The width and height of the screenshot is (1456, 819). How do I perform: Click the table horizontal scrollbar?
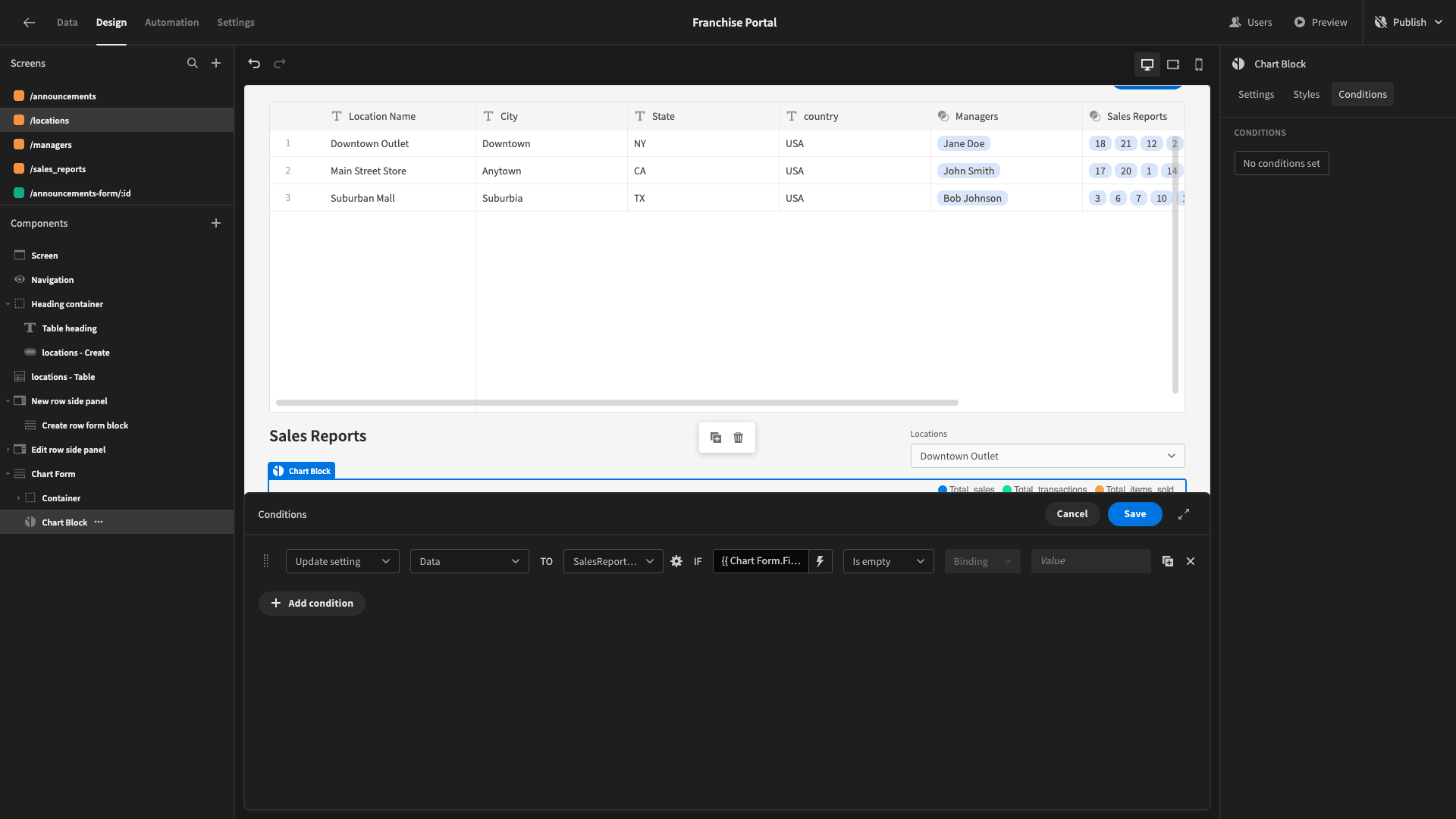click(x=617, y=403)
